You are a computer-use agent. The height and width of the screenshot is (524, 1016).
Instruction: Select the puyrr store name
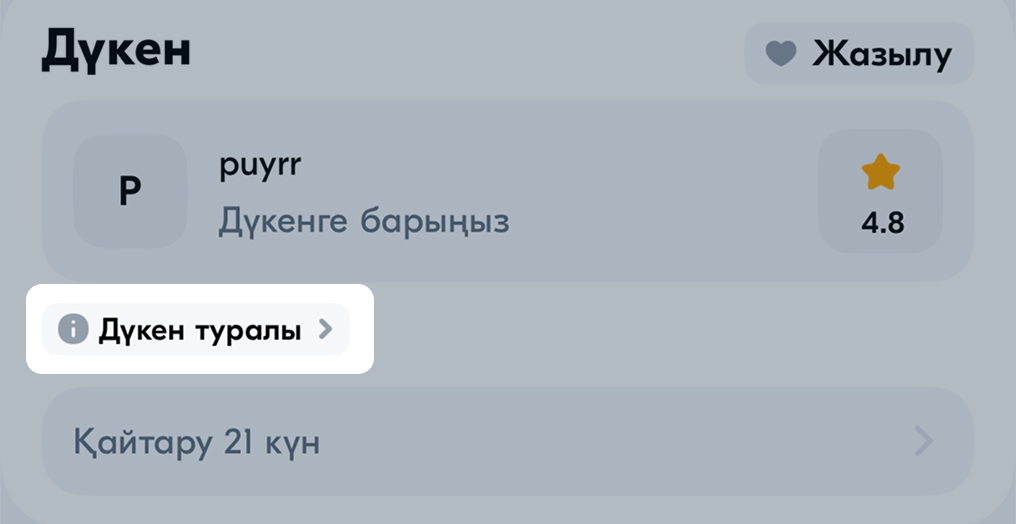click(260, 167)
